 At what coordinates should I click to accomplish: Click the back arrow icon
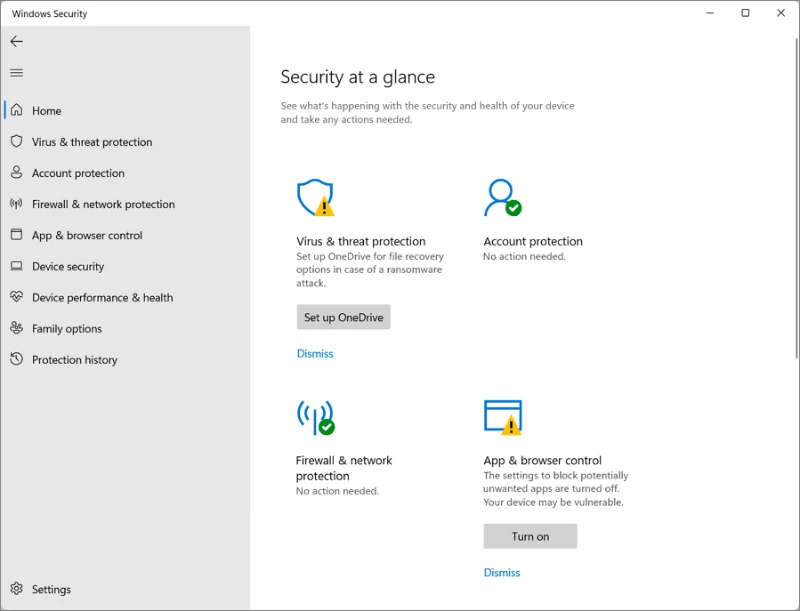coord(16,41)
